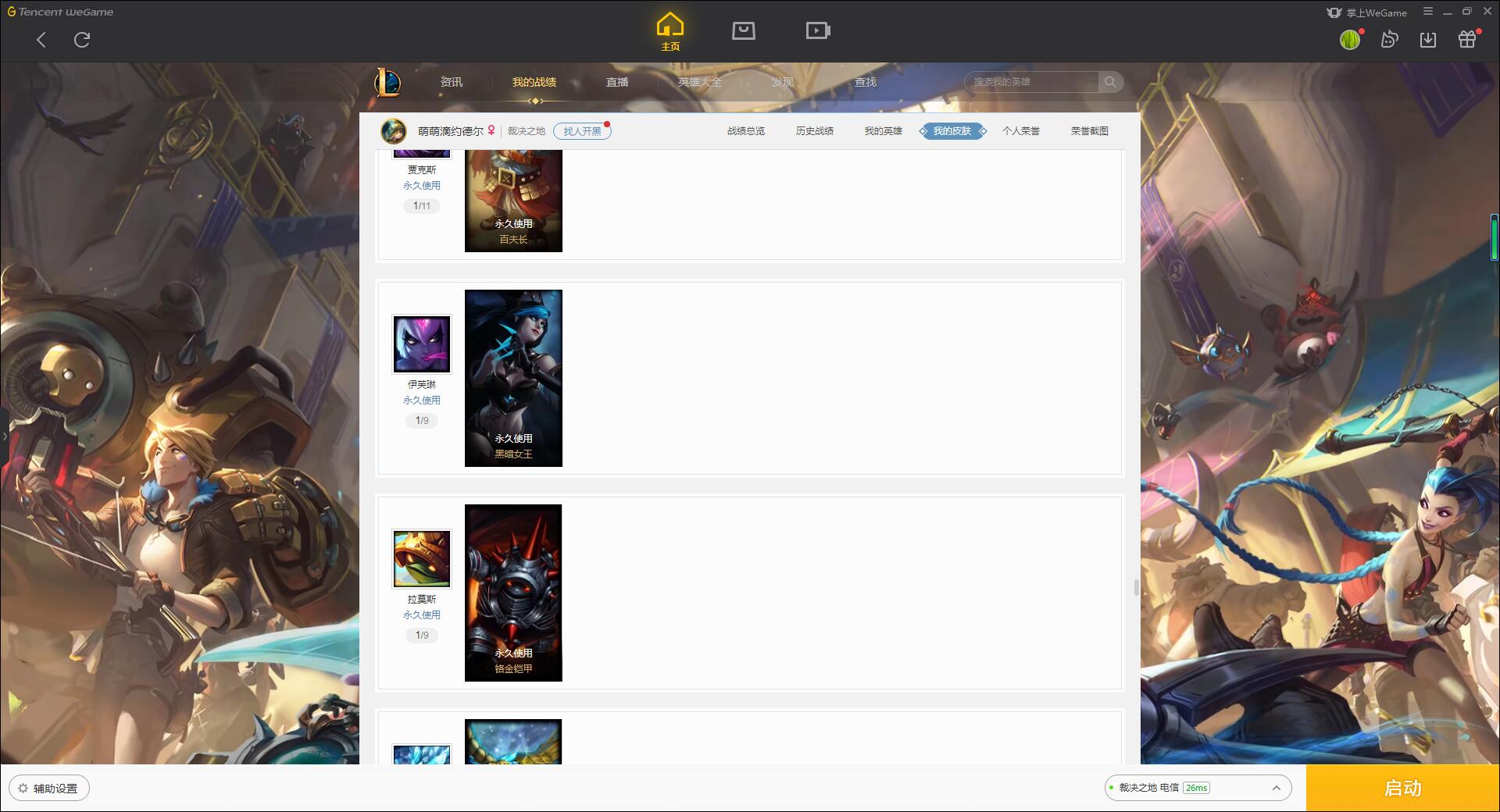This screenshot has width=1500, height=812.
Task: Switch to 英雄大全 tab
Action: [x=700, y=82]
